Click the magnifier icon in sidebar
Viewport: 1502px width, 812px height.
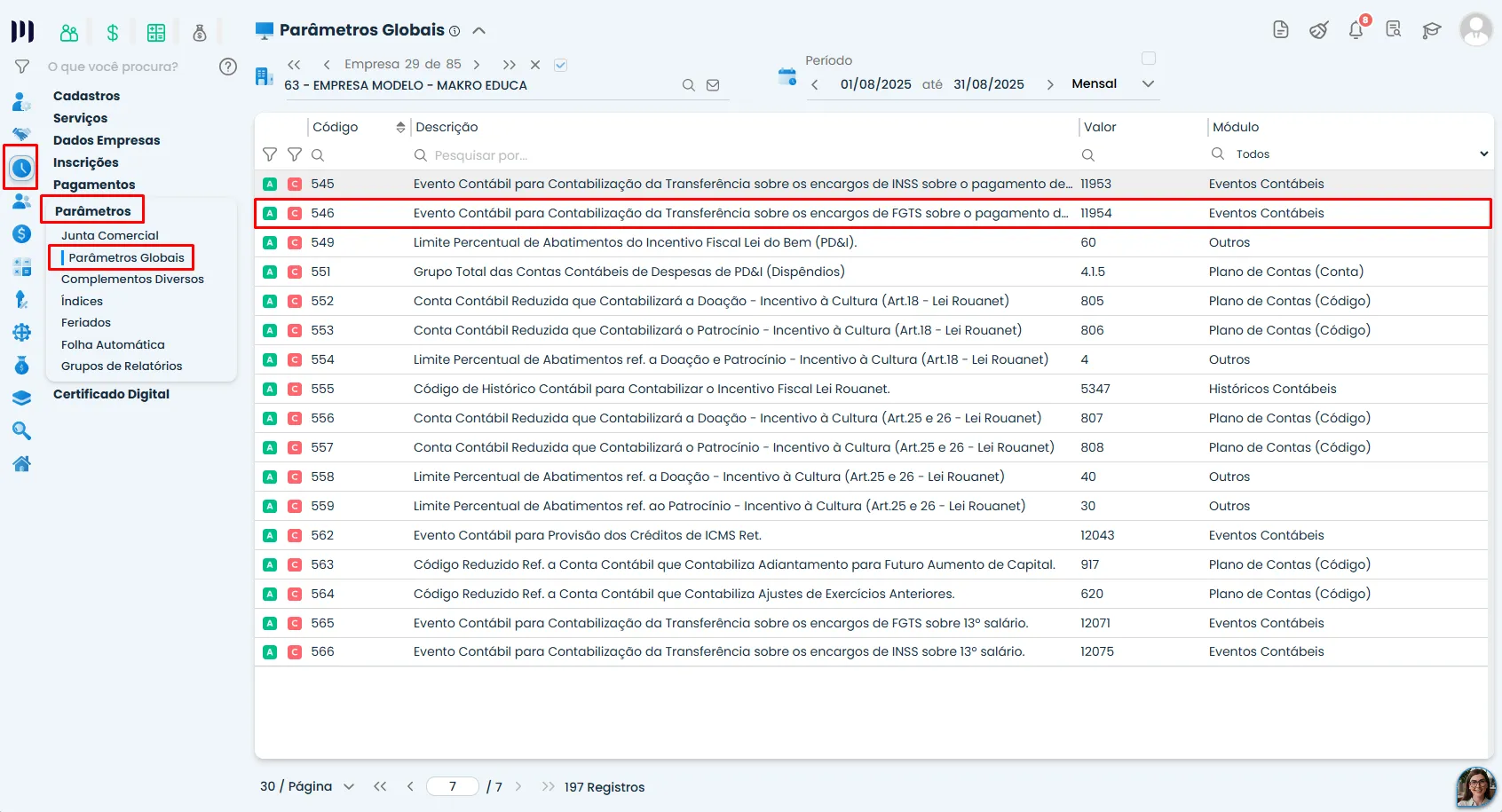coord(21,431)
